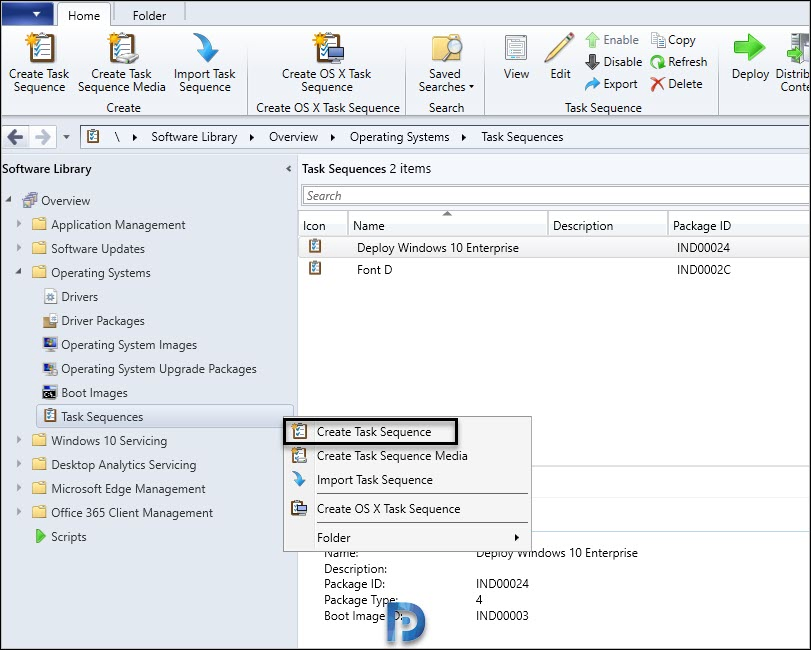The image size is (811, 650).
Task: Sort by the Name column header
Action: click(447, 225)
